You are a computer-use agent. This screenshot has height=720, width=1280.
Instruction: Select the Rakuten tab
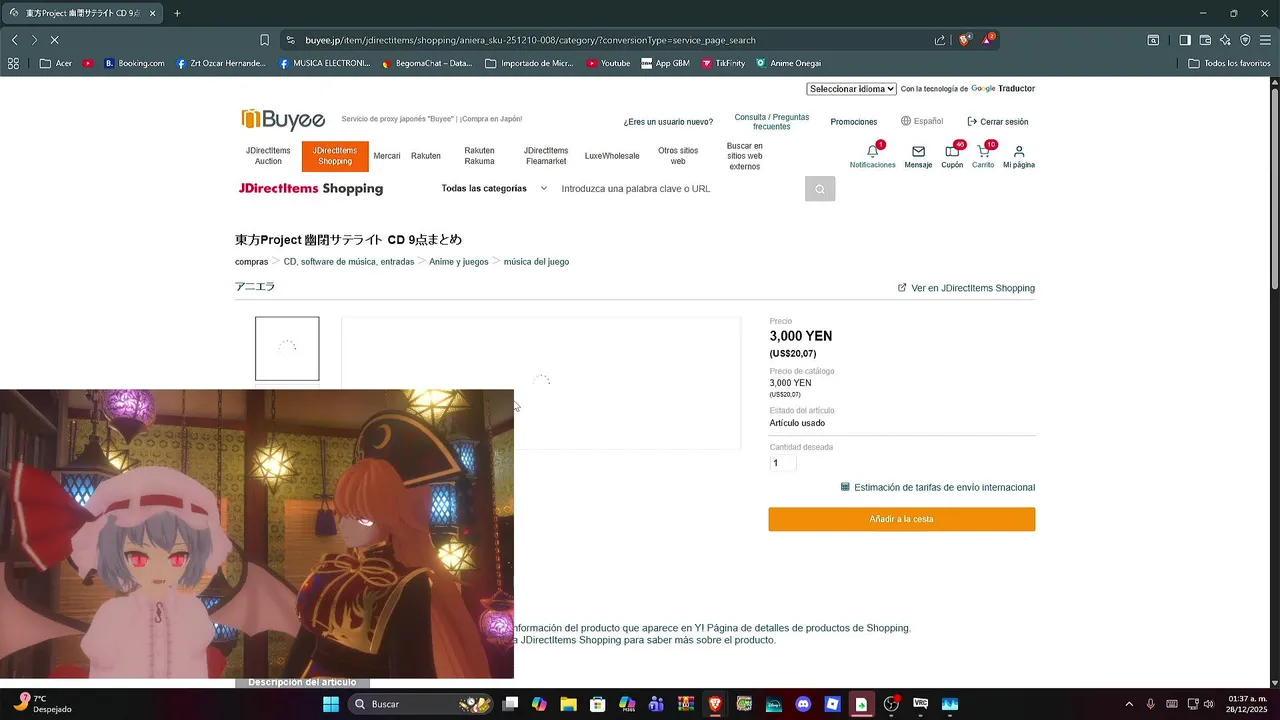[x=426, y=156]
